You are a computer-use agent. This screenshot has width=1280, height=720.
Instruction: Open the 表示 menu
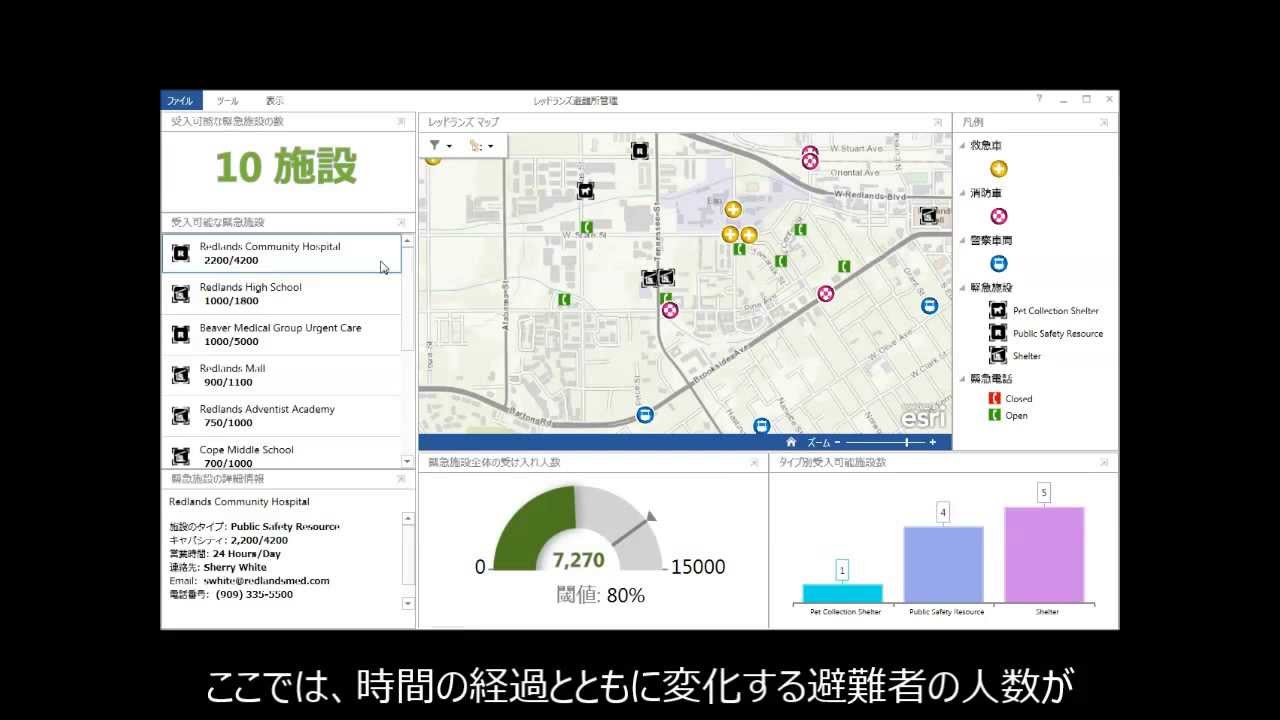pyautogui.click(x=275, y=101)
